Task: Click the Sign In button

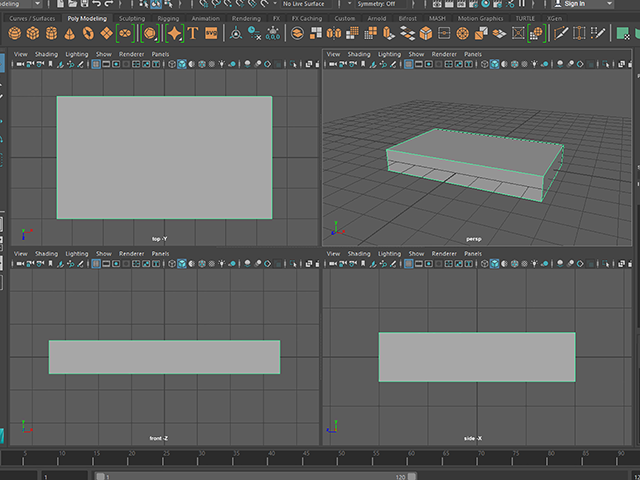Action: (x=575, y=4)
